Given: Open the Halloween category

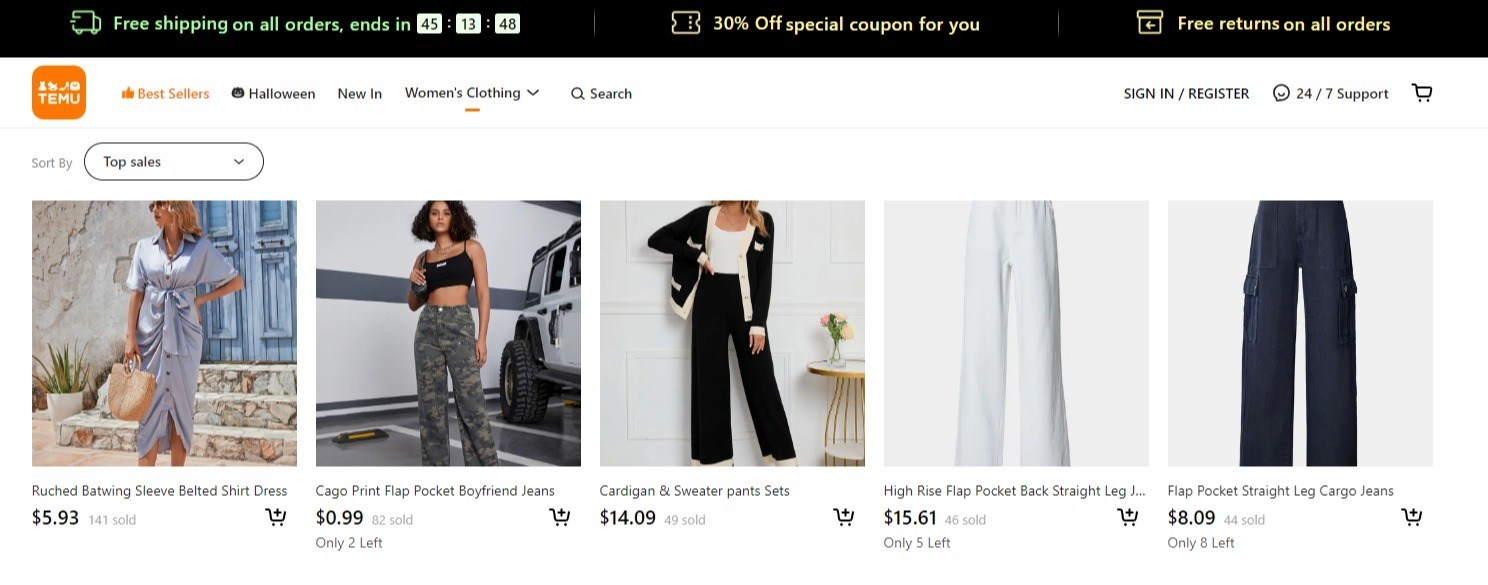Looking at the screenshot, I should [x=273, y=94].
